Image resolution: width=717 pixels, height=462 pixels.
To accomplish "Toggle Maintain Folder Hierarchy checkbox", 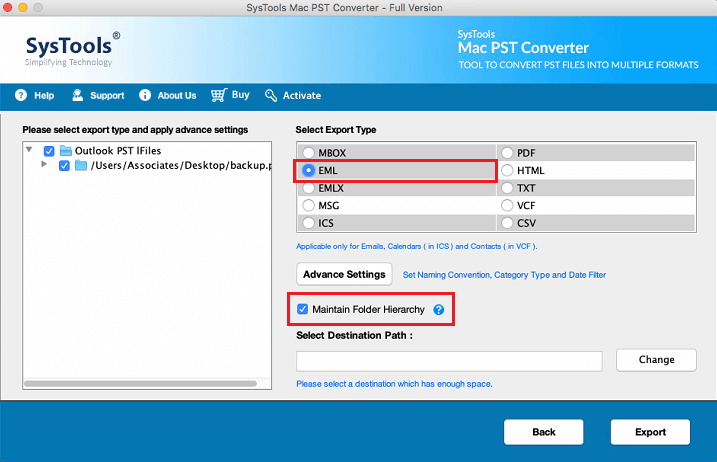I will click(x=303, y=309).
